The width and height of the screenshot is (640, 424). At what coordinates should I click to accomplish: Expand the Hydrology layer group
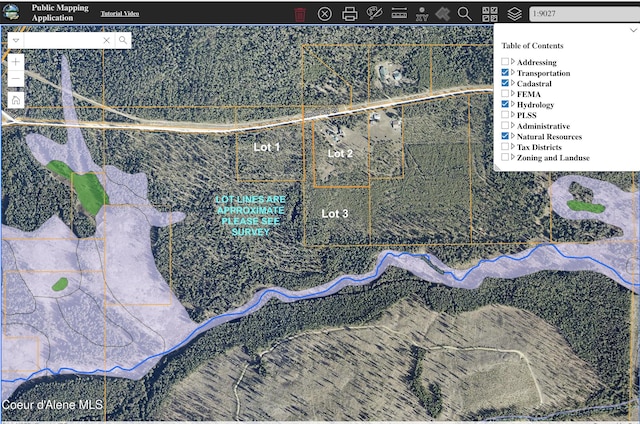(x=513, y=104)
